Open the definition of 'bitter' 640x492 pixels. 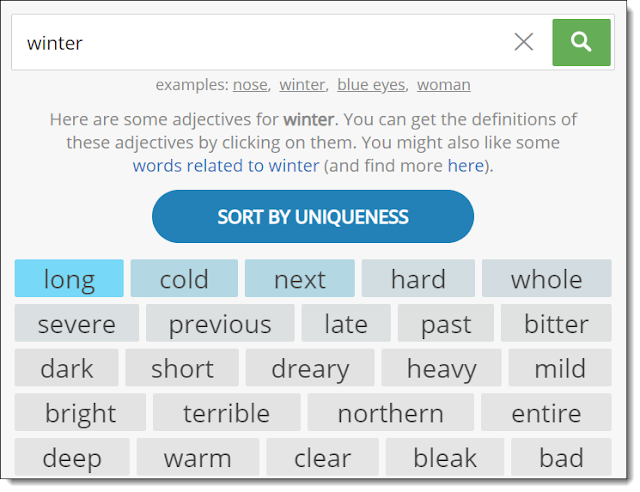[556, 324]
